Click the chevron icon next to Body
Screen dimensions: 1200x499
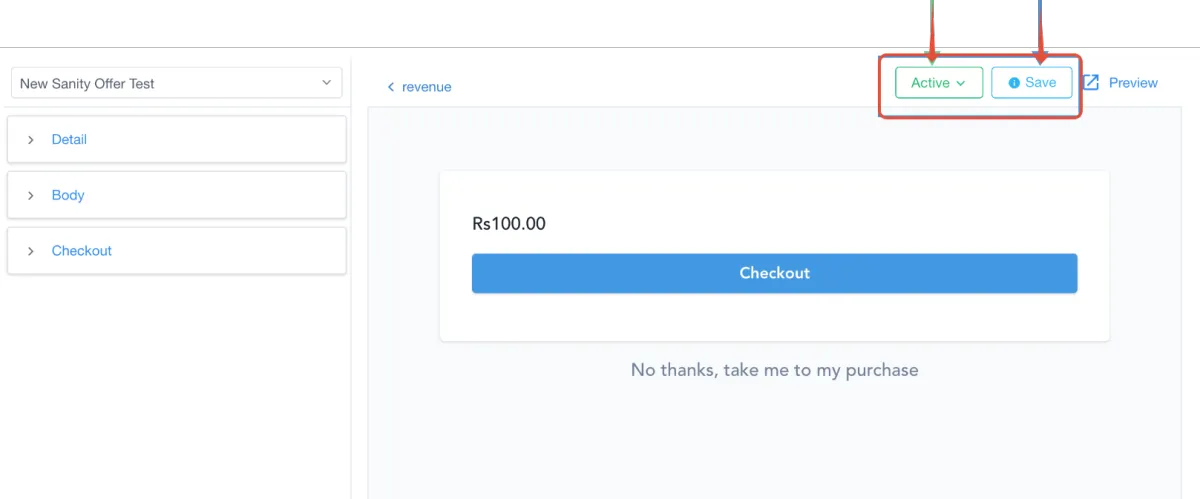coord(31,196)
